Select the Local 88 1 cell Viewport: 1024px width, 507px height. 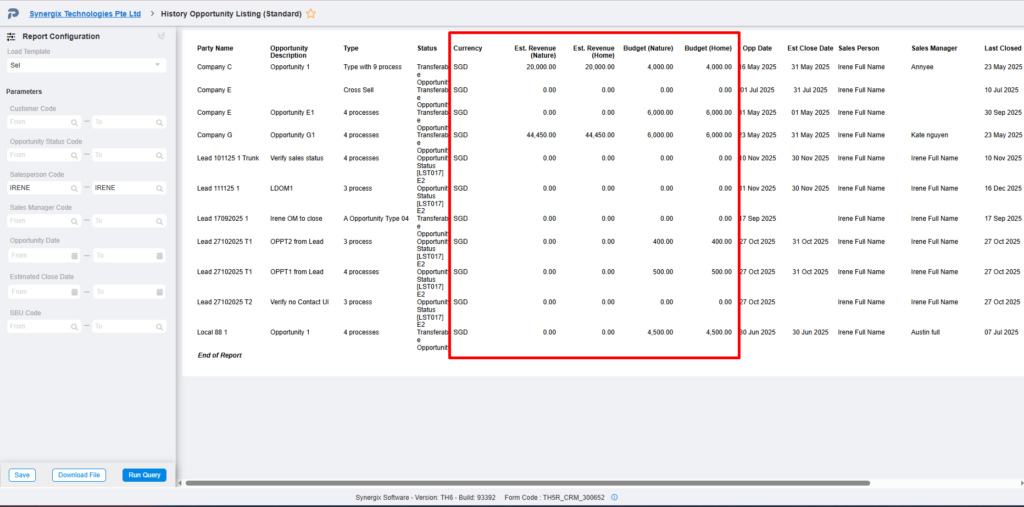pos(212,332)
